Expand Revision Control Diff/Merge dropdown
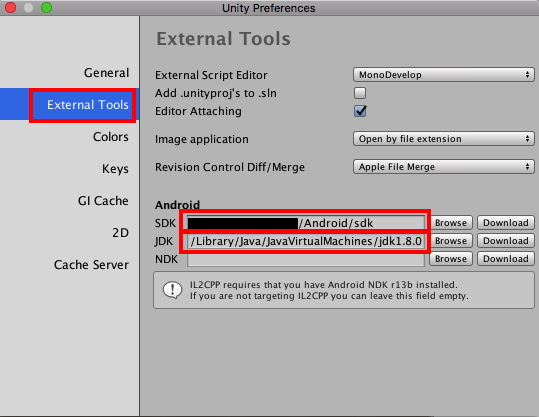Image resolution: width=539 pixels, height=417 pixels. [x=444, y=167]
